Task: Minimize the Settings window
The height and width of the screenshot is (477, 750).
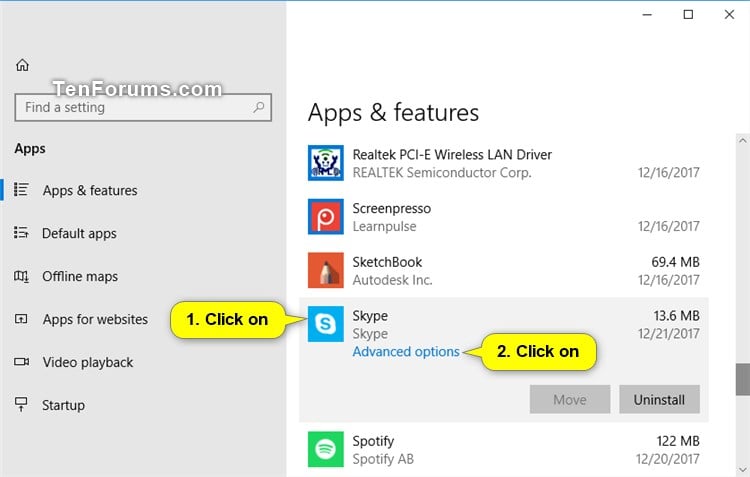Action: tap(647, 15)
